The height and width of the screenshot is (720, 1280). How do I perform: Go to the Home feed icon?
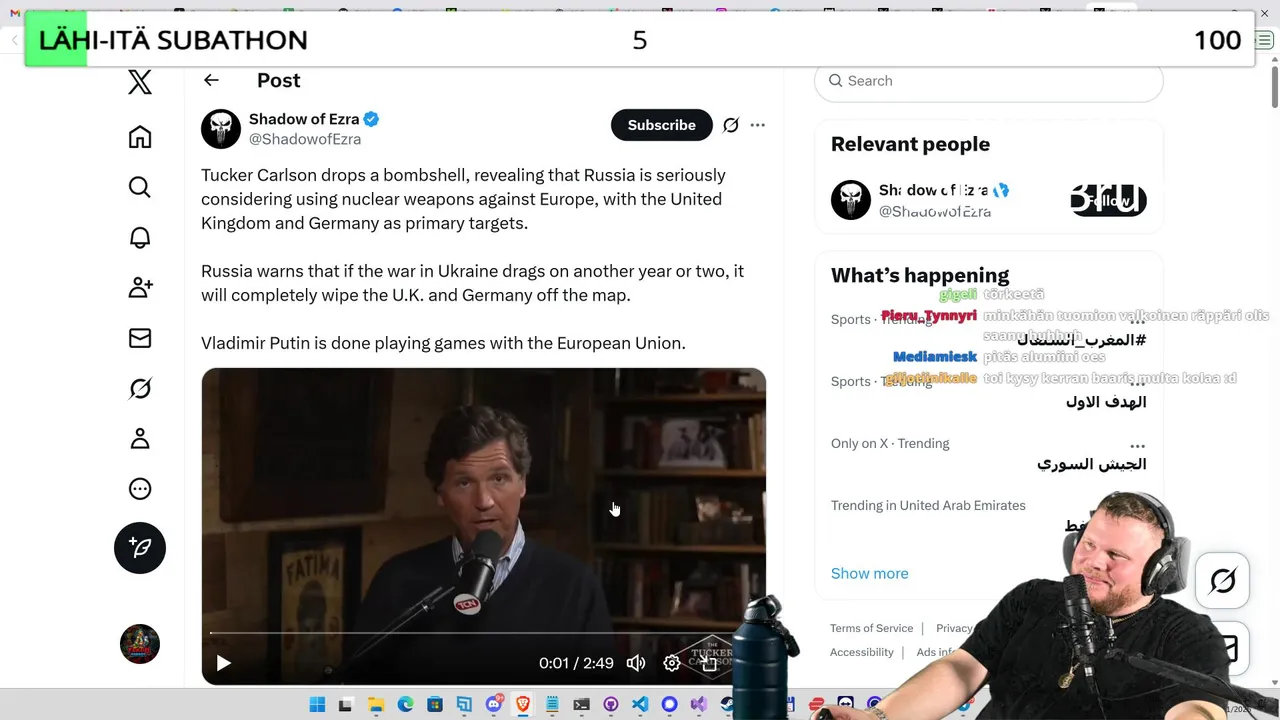(x=140, y=137)
